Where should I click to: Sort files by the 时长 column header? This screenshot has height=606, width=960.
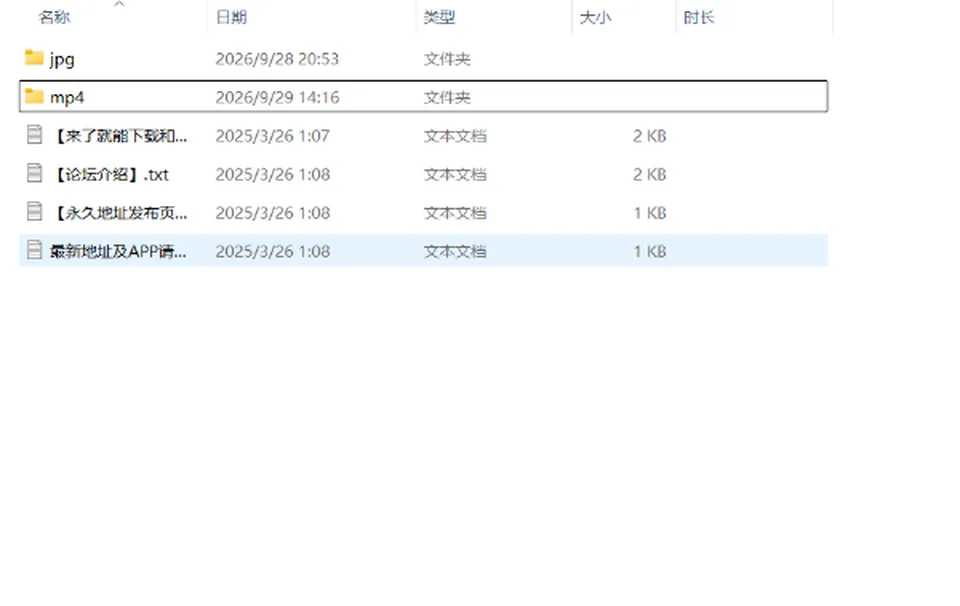[x=699, y=17]
